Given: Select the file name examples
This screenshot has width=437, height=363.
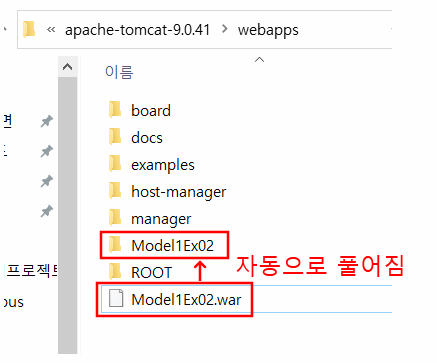Looking at the screenshot, I should pos(163,165).
